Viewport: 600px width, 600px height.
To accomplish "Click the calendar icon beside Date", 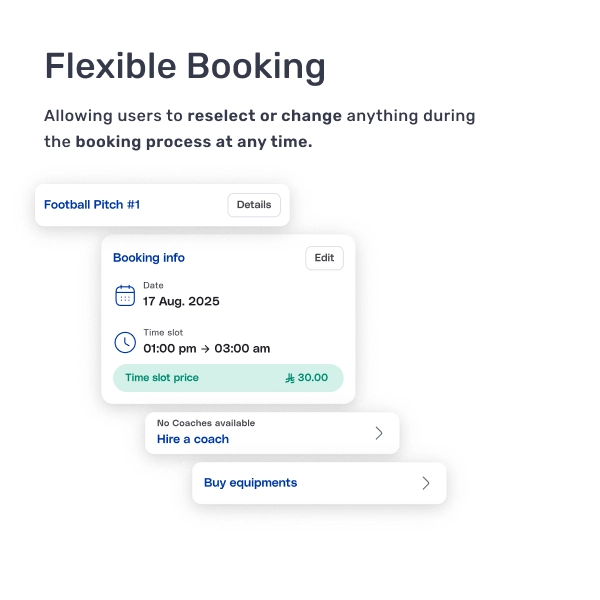I will (125, 295).
